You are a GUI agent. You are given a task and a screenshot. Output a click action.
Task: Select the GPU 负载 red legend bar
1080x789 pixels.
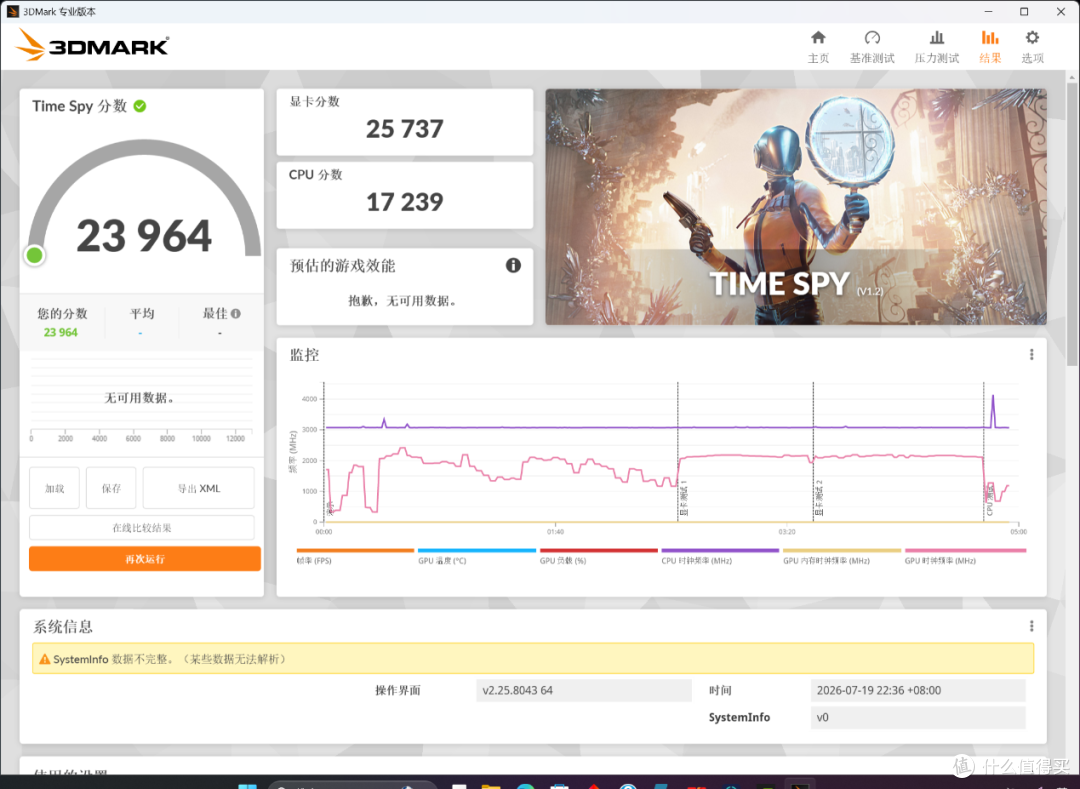(599, 550)
